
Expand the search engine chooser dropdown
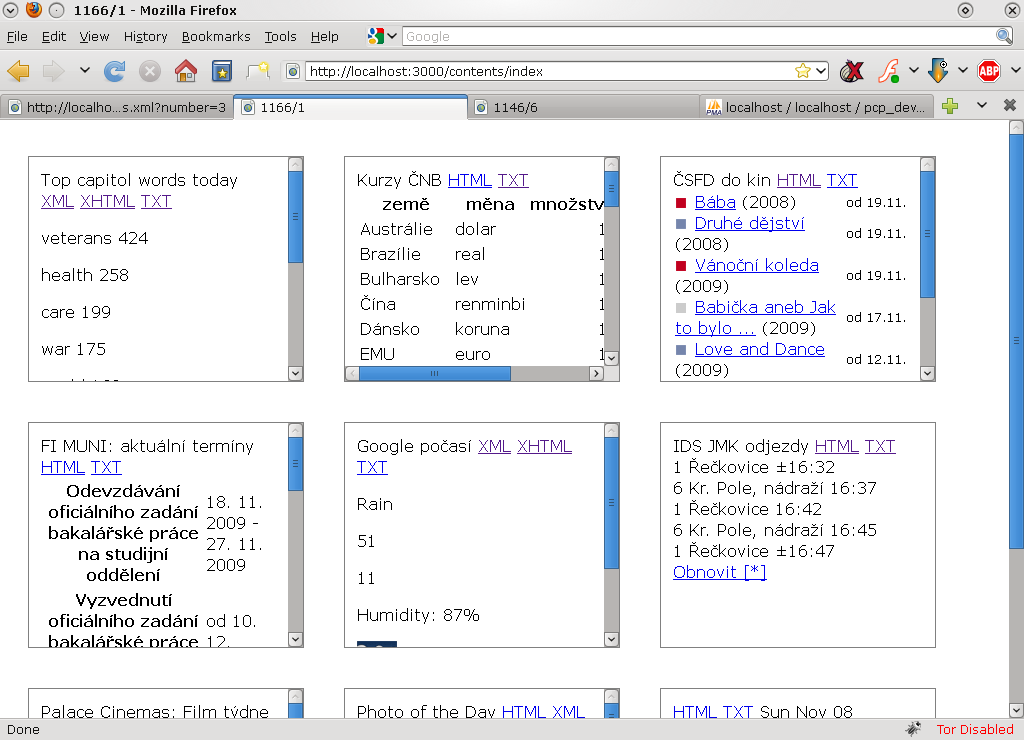coord(392,36)
